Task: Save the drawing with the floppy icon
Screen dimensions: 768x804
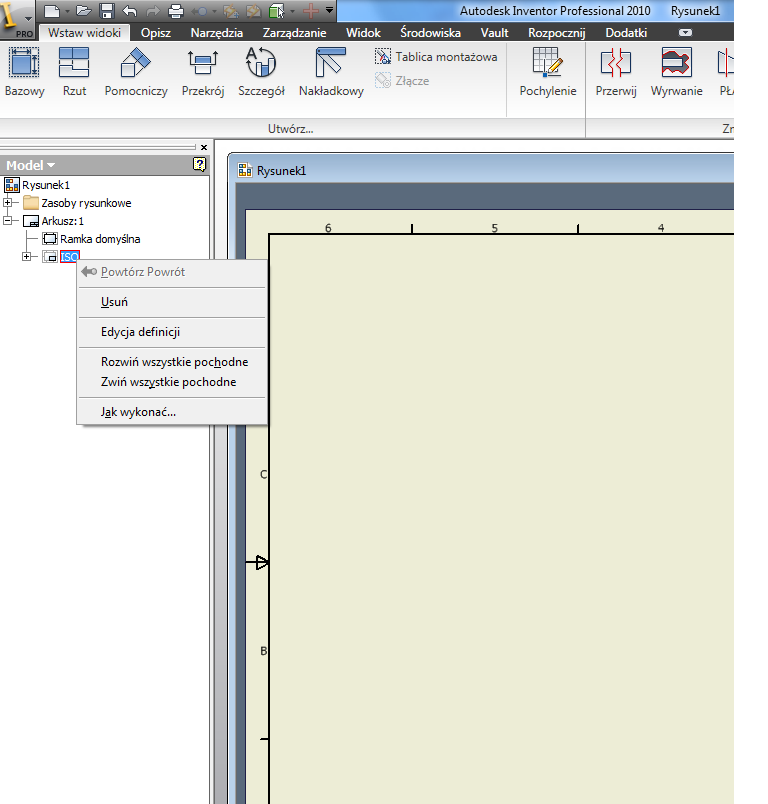Action: [x=107, y=11]
